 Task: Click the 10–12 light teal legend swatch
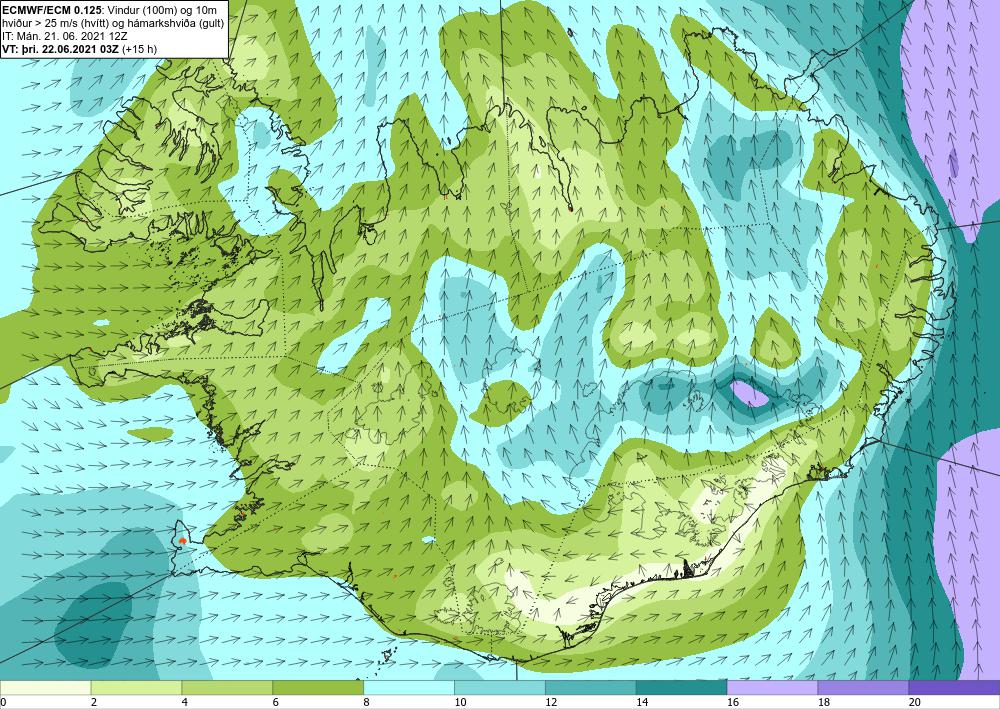(x=500, y=688)
